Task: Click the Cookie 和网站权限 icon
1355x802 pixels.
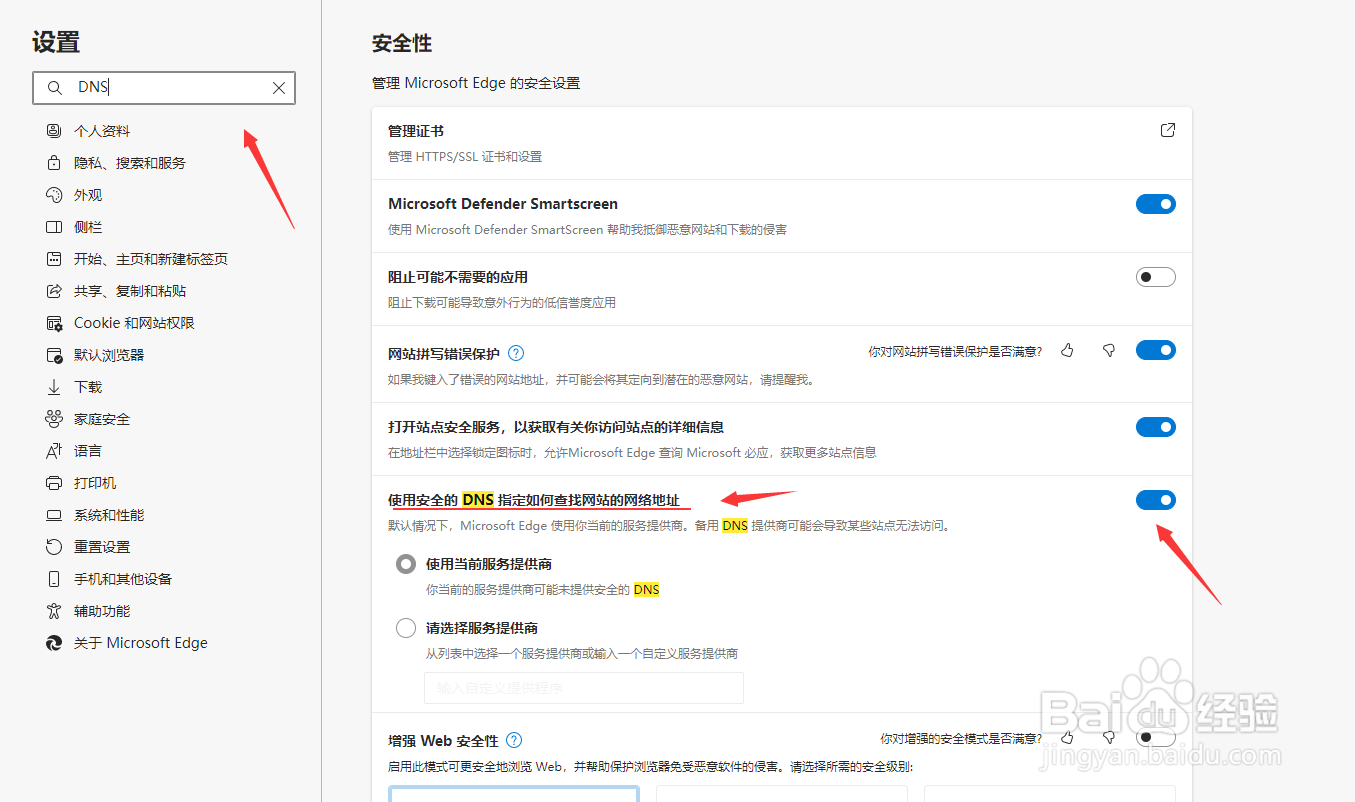Action: (54, 323)
